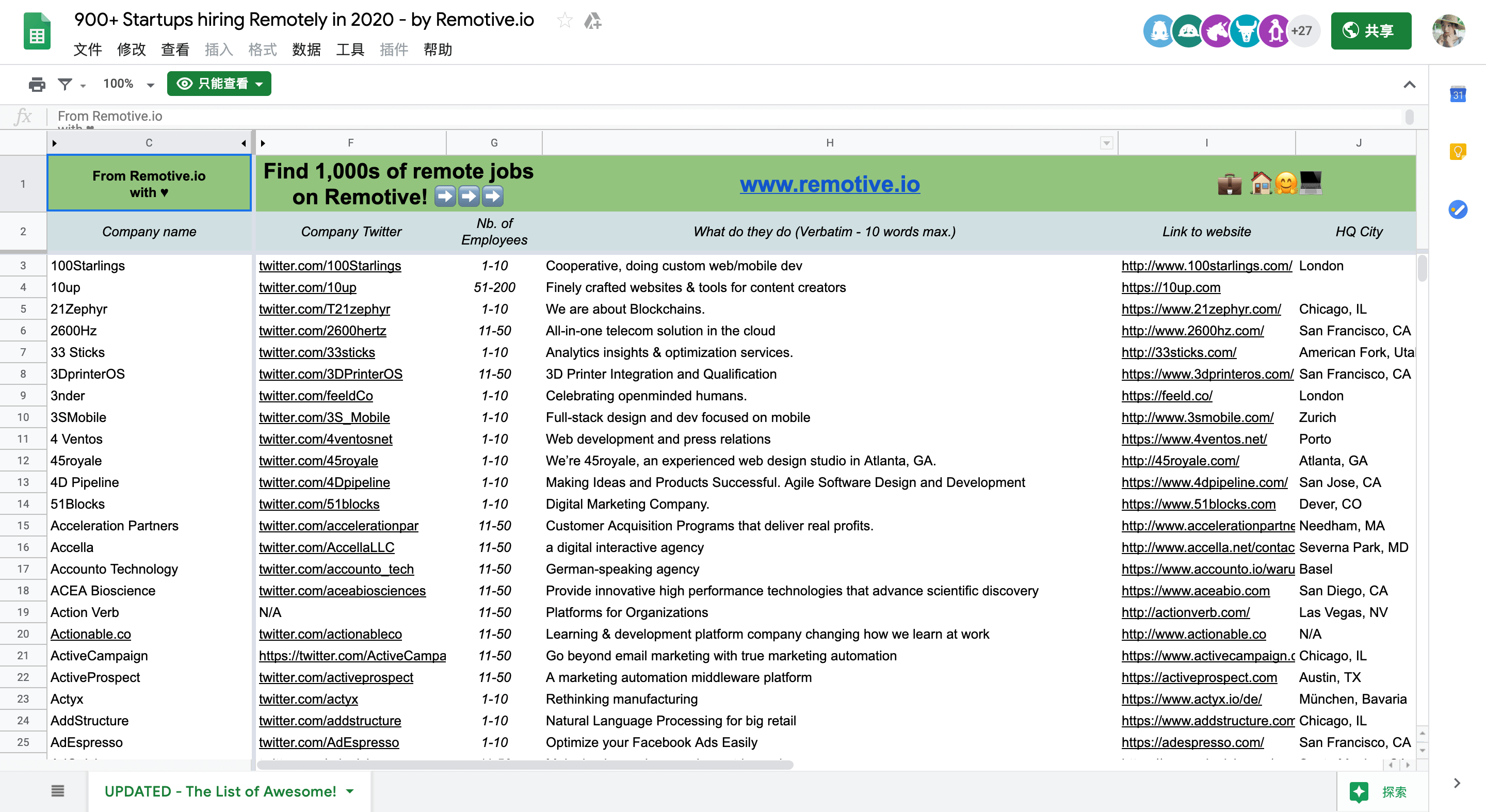Open Google Keep side panel
This screenshot has height=812, width=1486.
(x=1458, y=152)
